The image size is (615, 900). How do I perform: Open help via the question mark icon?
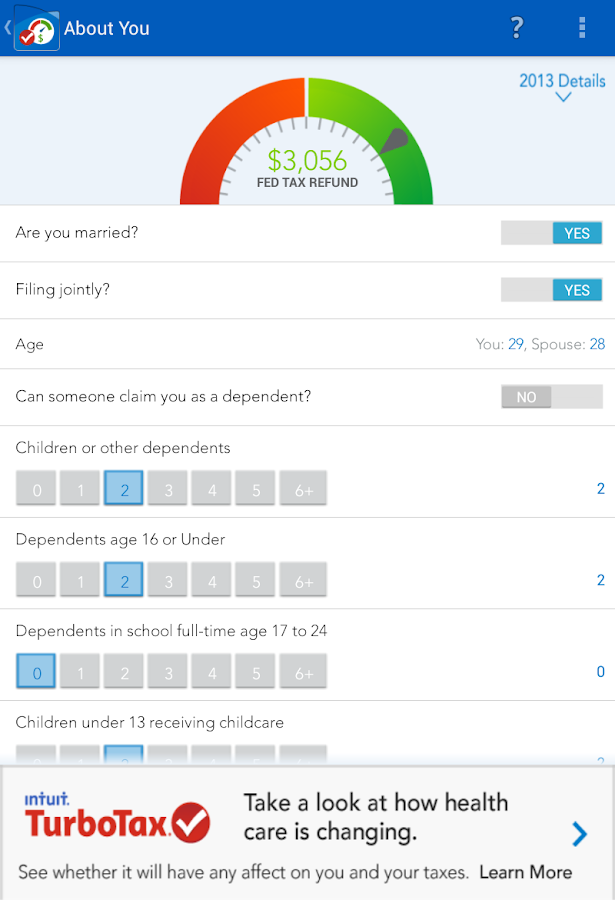(516, 28)
